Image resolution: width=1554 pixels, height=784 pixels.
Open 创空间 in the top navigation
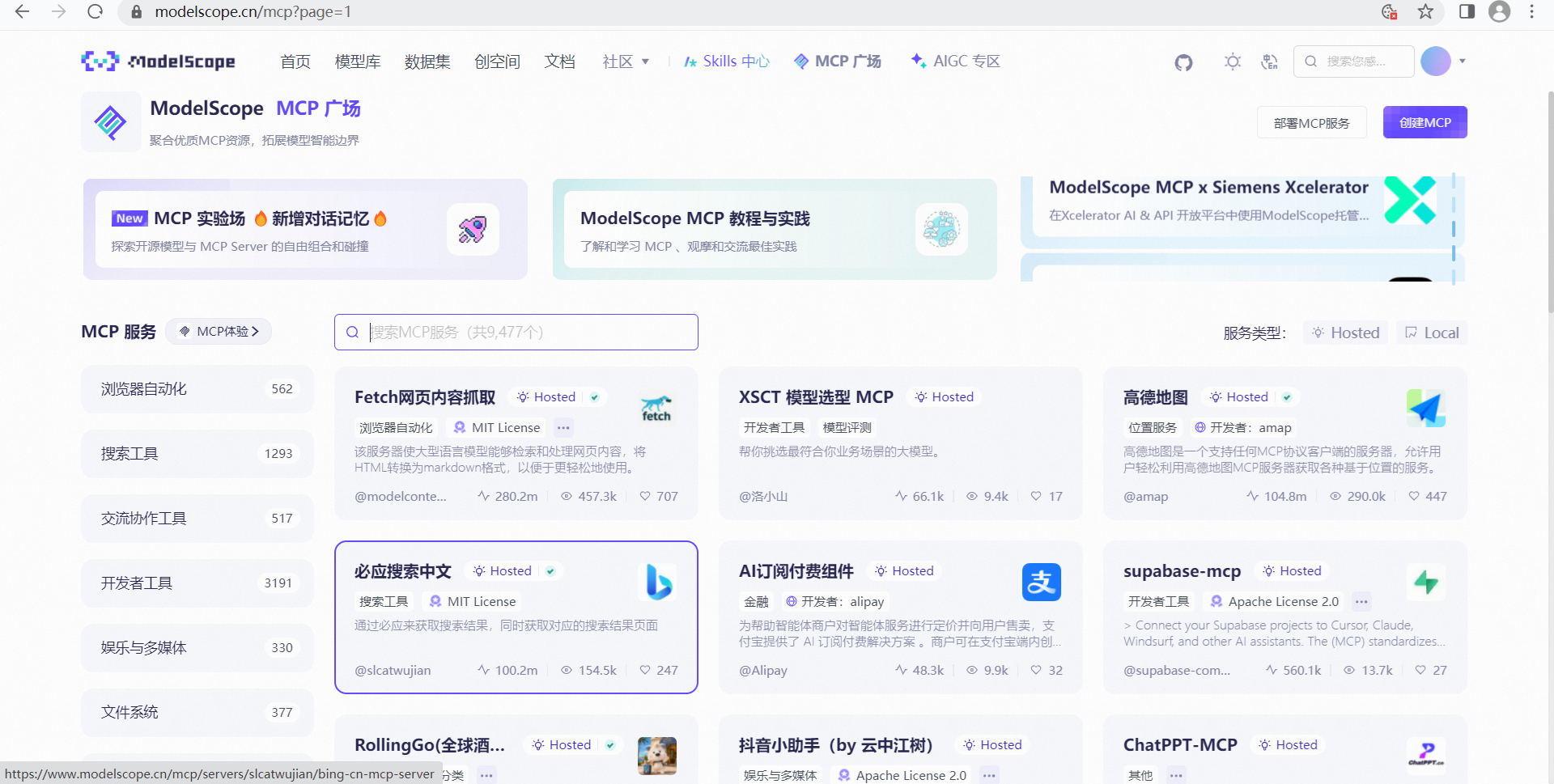coord(497,61)
